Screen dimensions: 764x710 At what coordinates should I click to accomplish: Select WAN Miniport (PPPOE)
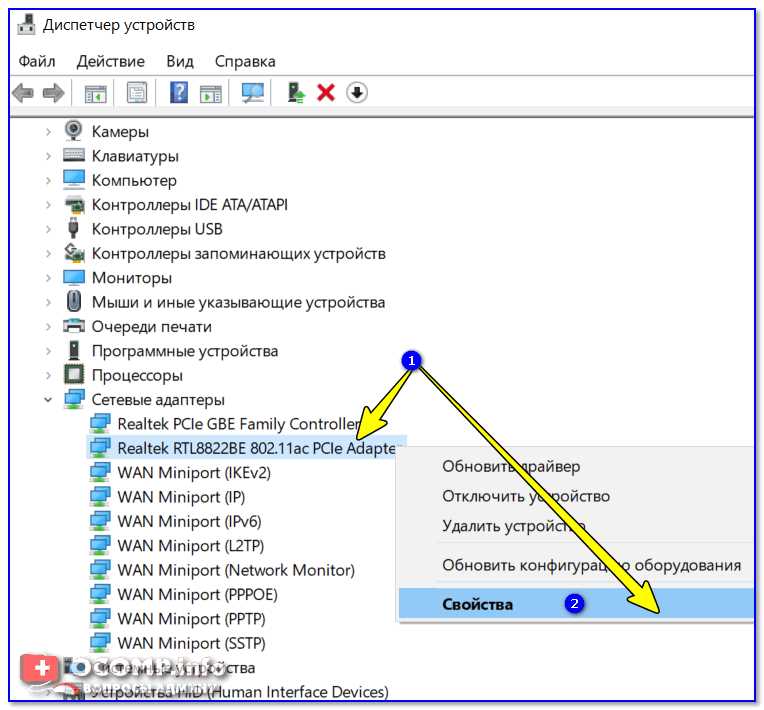197,595
